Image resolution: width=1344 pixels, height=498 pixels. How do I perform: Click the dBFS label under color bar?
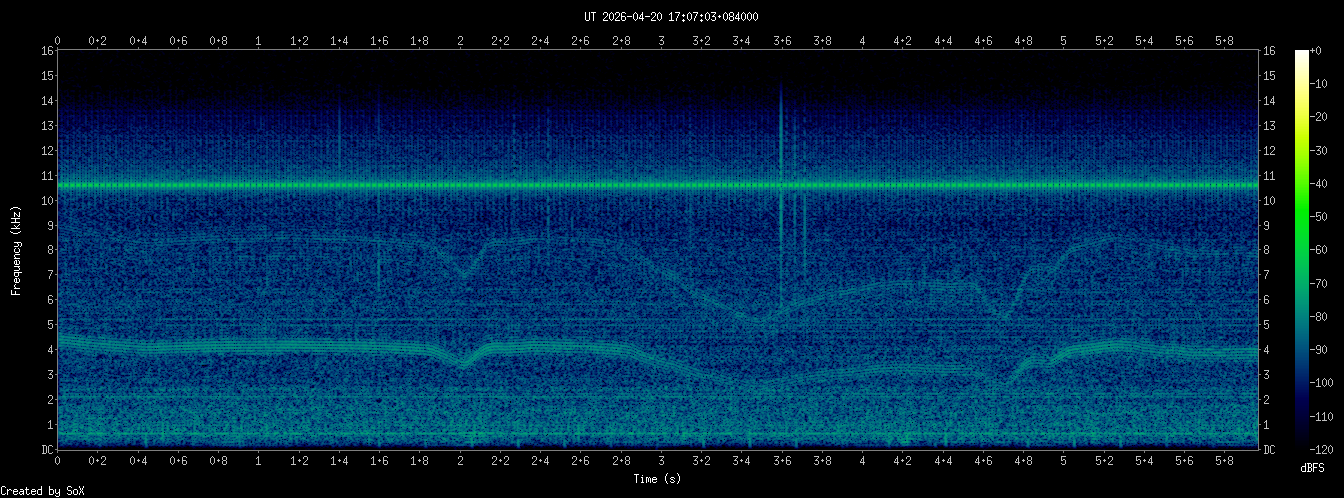pyautogui.click(x=1312, y=467)
